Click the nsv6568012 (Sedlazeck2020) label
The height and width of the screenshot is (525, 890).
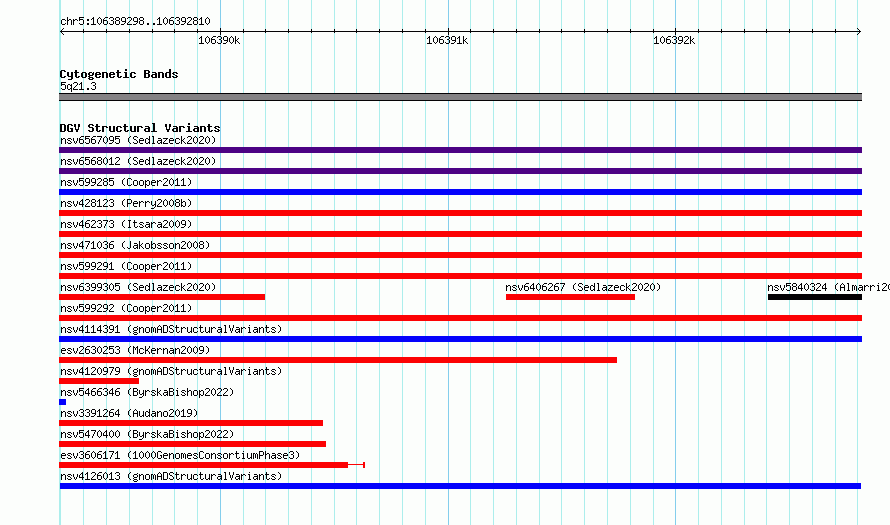point(138,161)
